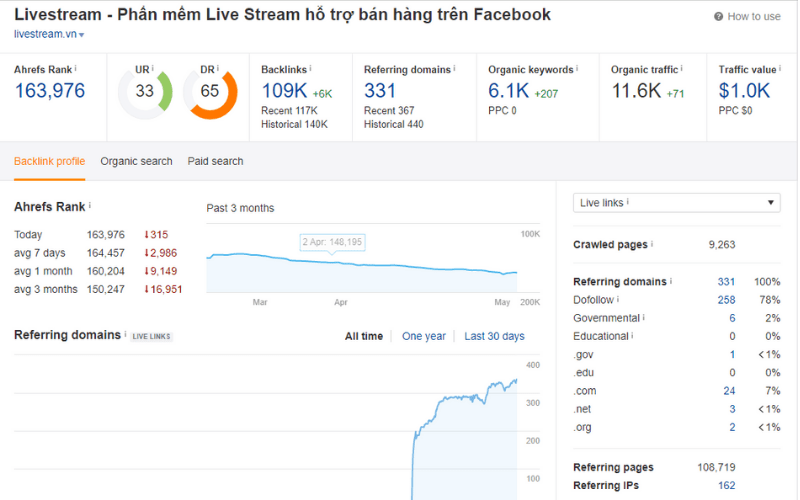Click avg 7 days rank value 164,457

click(106, 253)
